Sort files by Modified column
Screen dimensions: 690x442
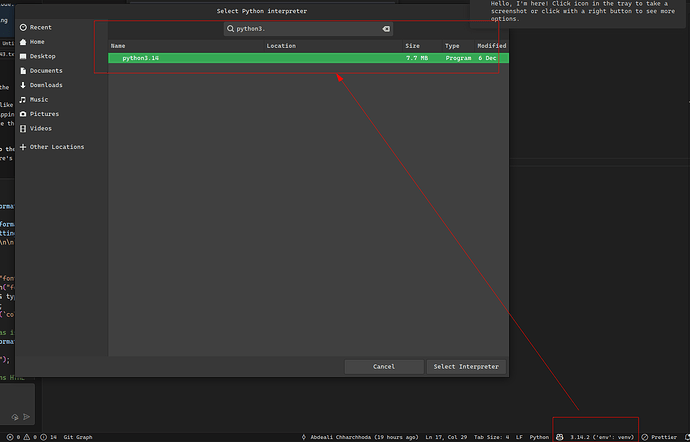point(491,46)
